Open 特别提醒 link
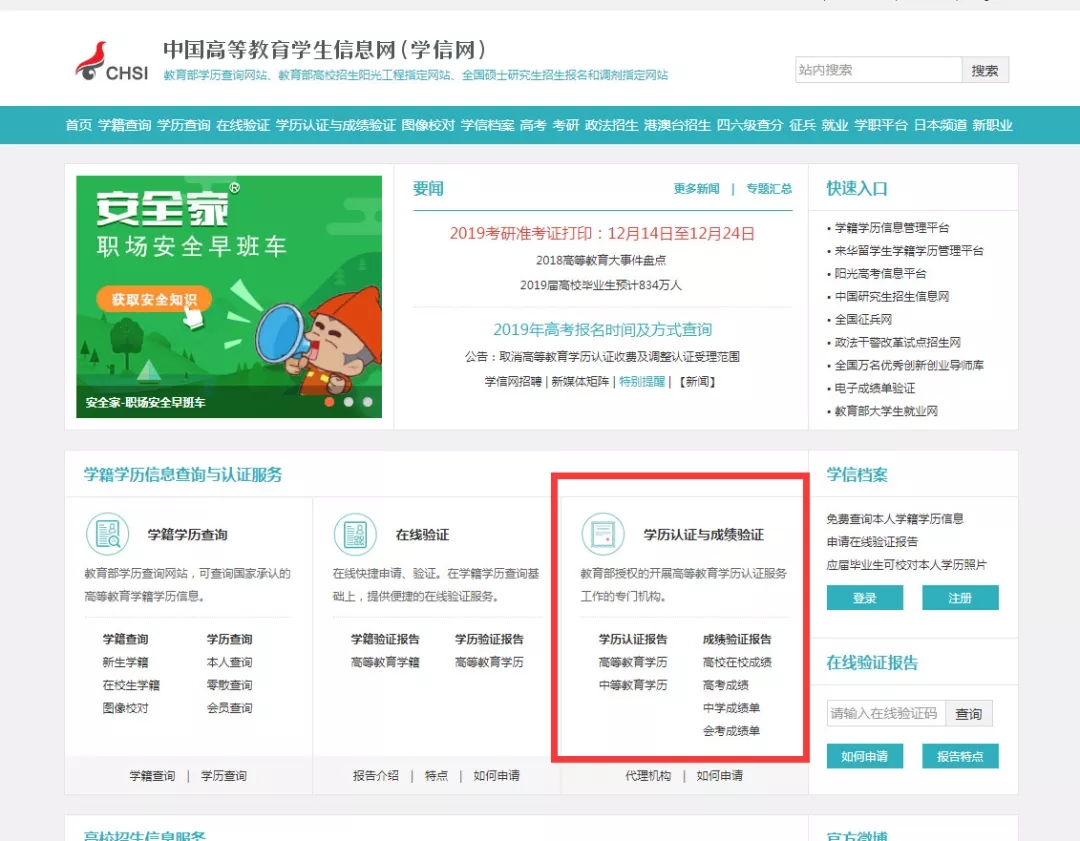The width and height of the screenshot is (1080, 841). [642, 381]
